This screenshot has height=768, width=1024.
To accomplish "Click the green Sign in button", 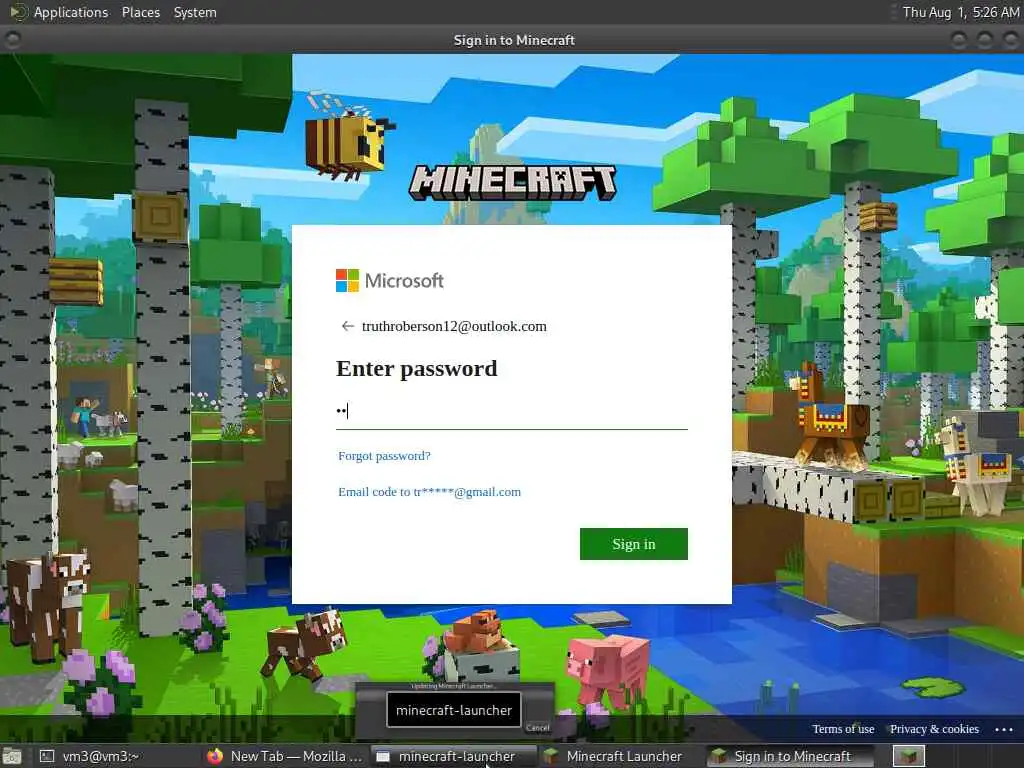I will (633, 543).
